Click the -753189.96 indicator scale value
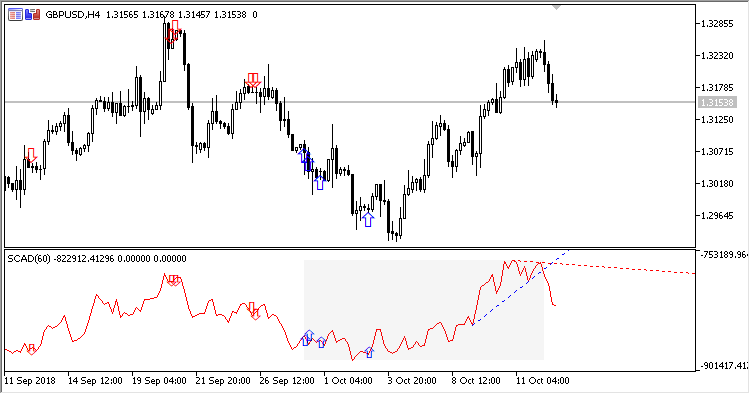 724,255
